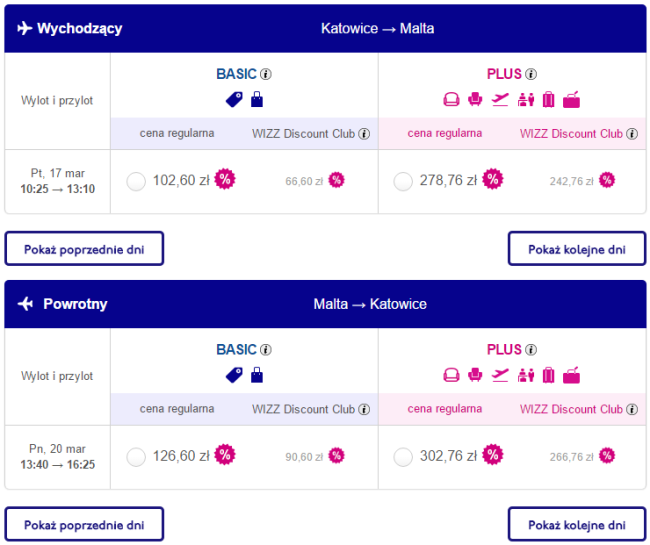Click WIZZ Discount Club info icon under return PLUS
Viewport: 650px width, 545px height.
[632, 409]
